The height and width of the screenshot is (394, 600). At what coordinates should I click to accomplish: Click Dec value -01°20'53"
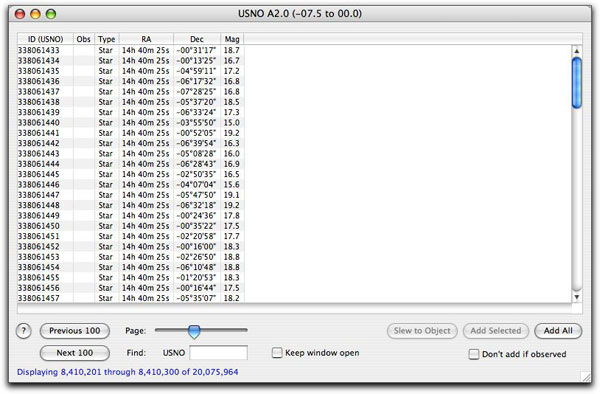point(196,278)
